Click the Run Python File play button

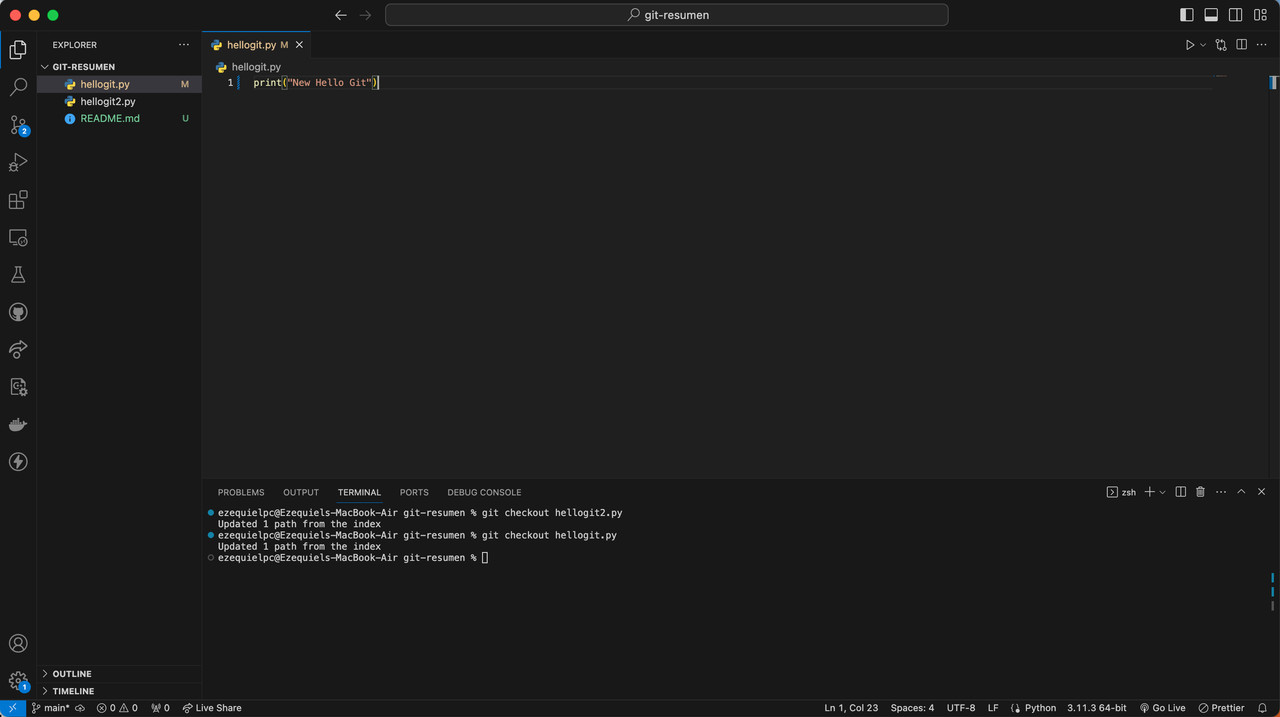click(1190, 45)
